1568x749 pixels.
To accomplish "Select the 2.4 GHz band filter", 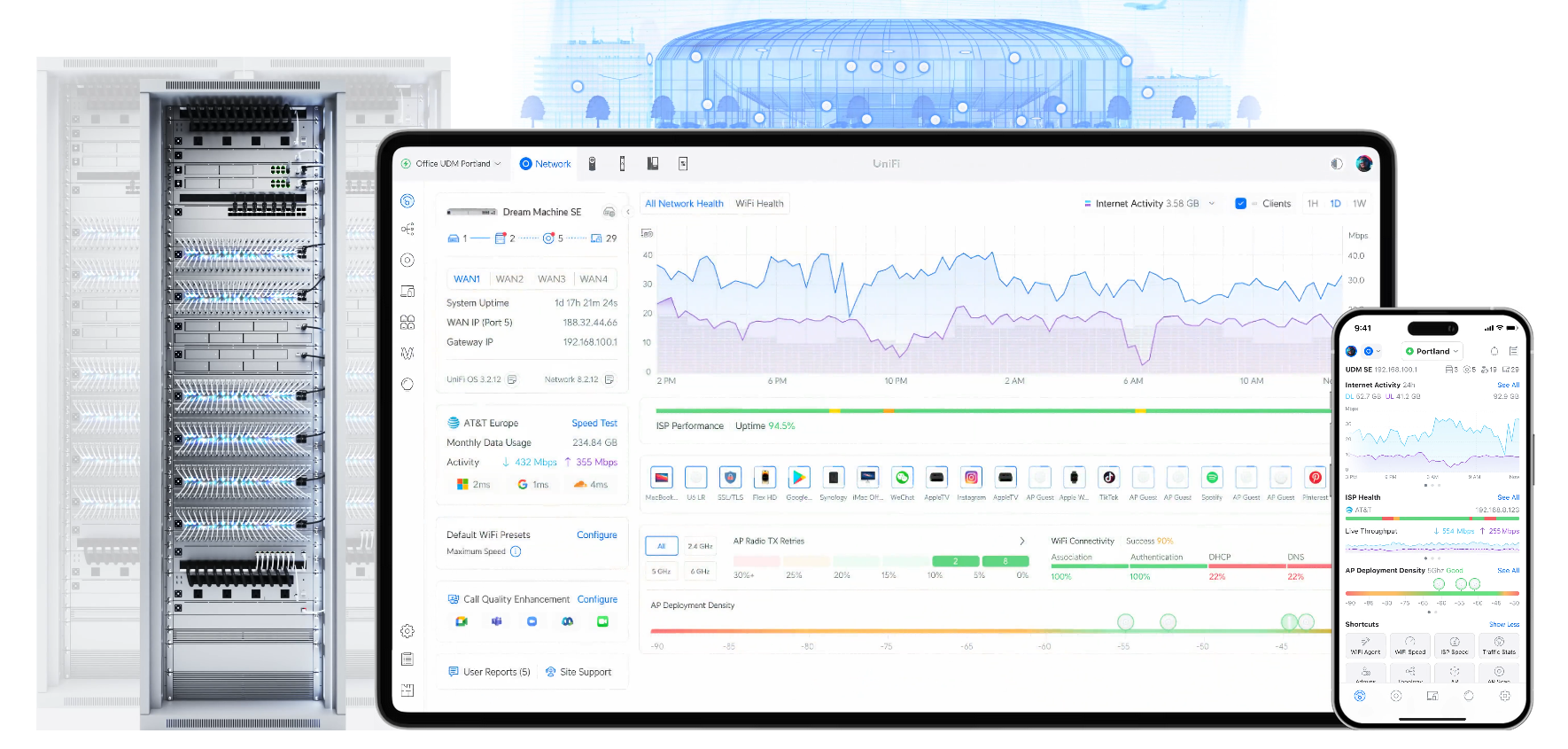I will tap(700, 546).
